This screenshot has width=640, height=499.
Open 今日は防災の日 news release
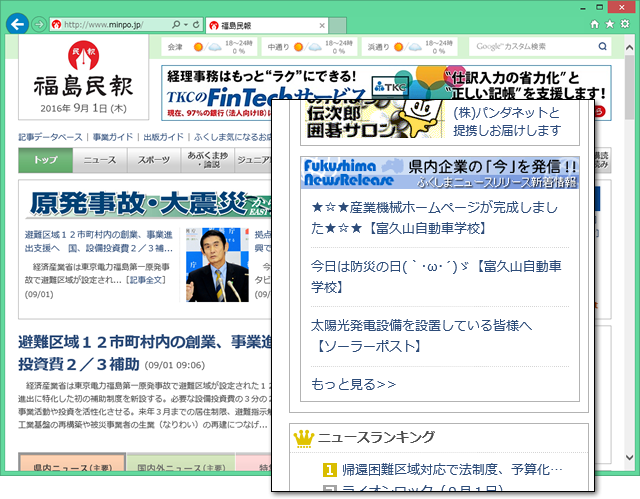click(x=436, y=277)
